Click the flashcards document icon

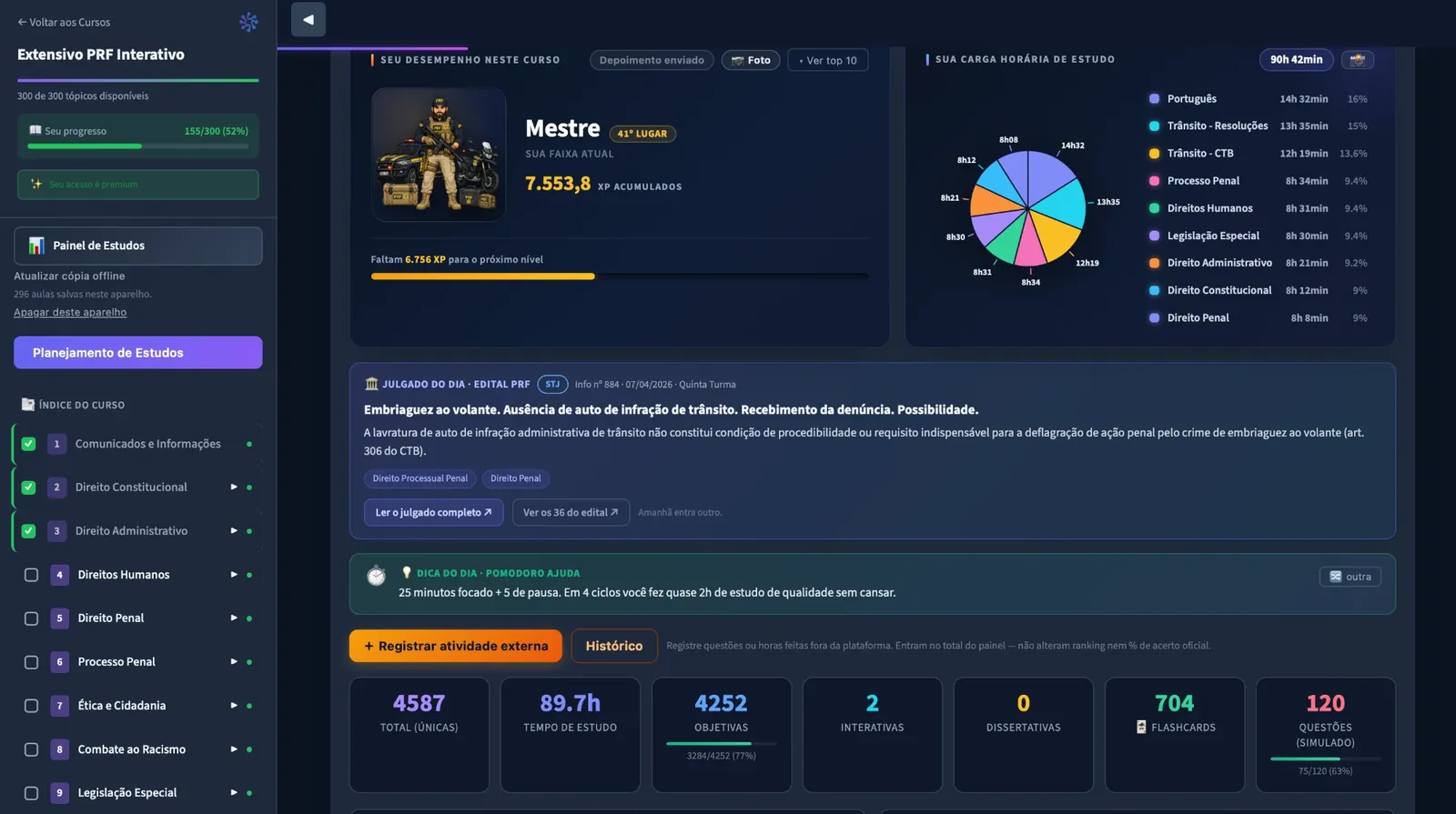coord(1141,727)
